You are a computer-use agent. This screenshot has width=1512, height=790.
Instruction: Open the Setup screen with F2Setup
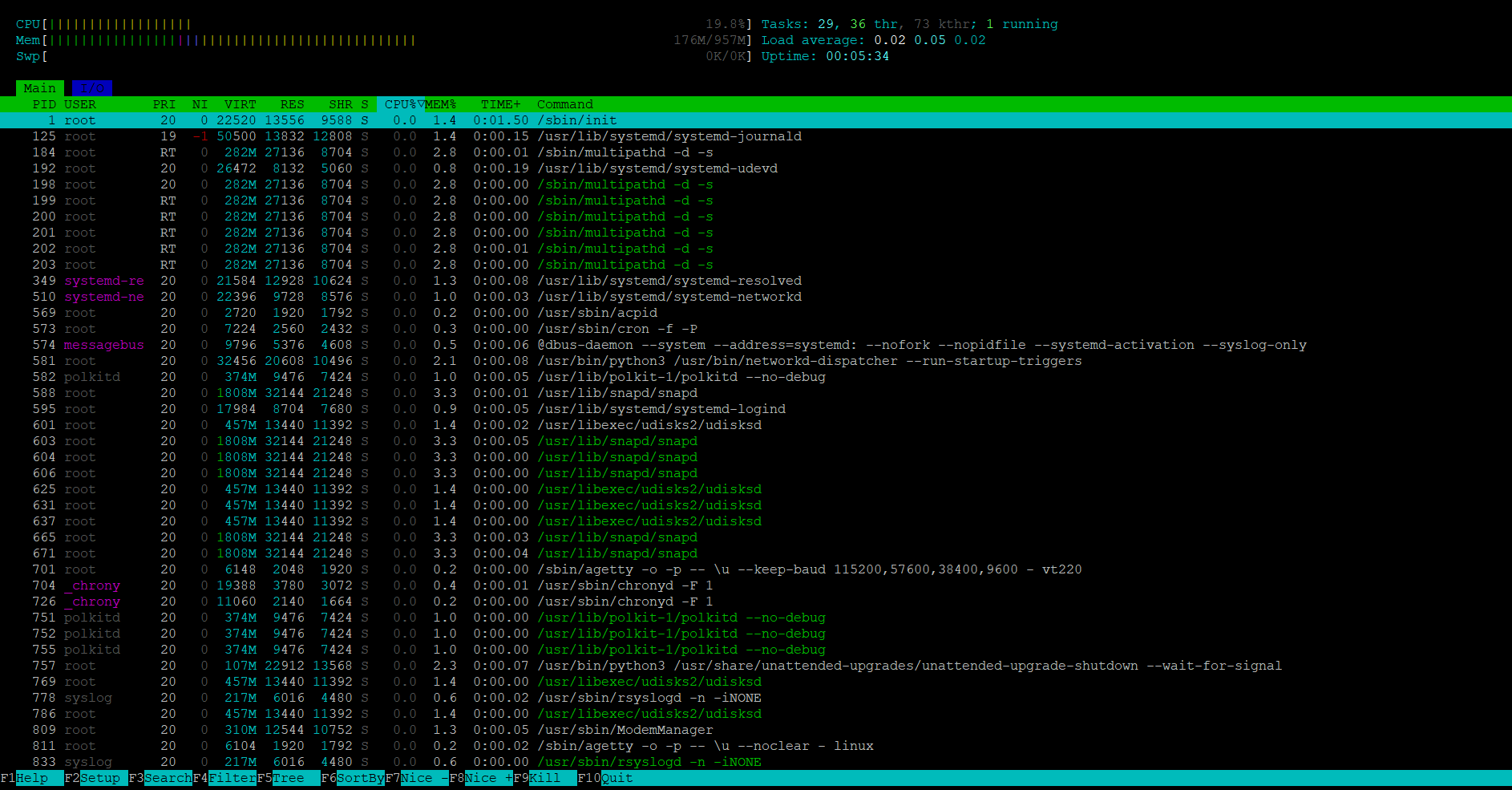coord(96,777)
